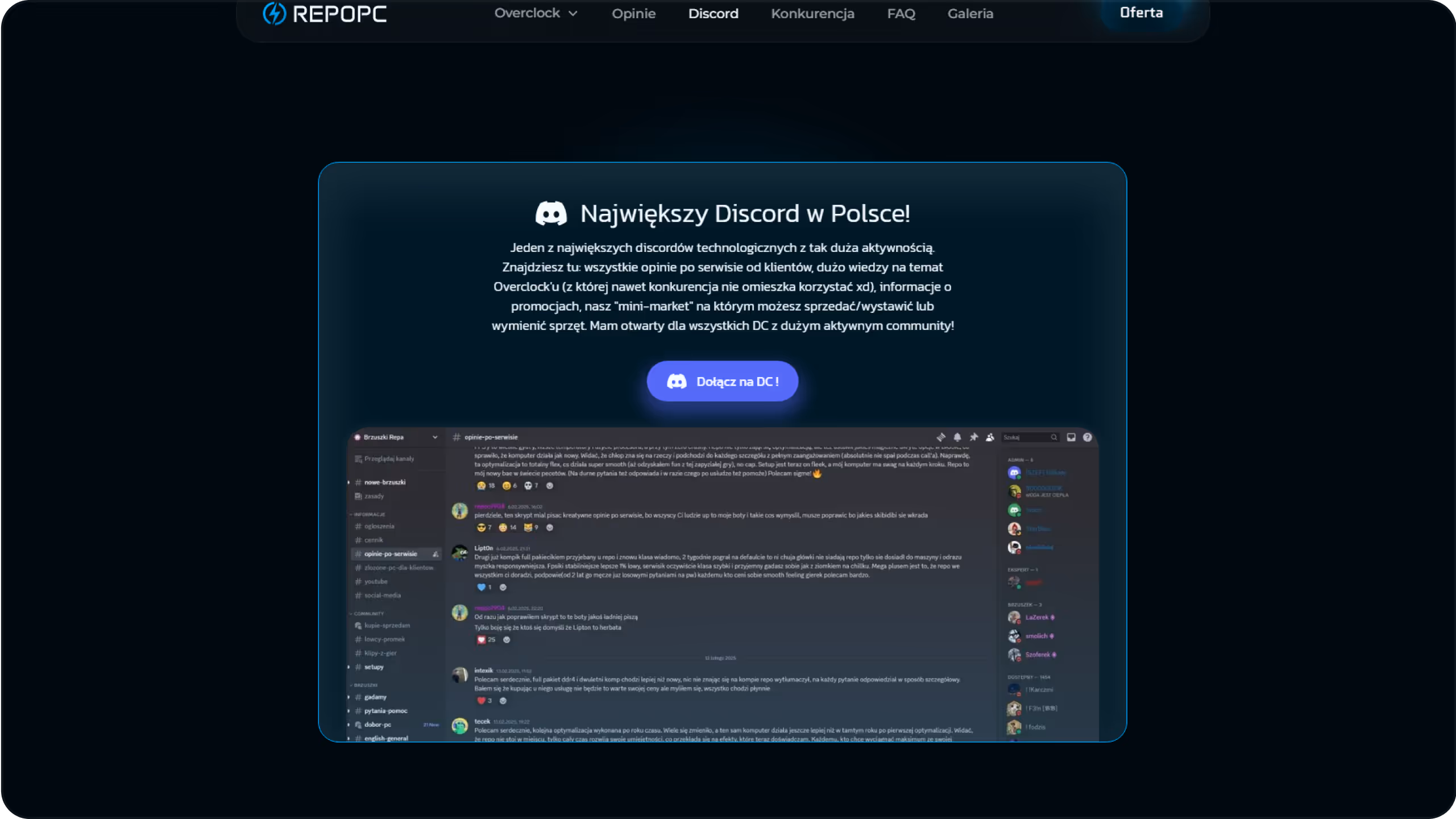Click the heart reaction with 25
Image resolution: width=1456 pixels, height=819 pixels.
[x=486, y=639]
